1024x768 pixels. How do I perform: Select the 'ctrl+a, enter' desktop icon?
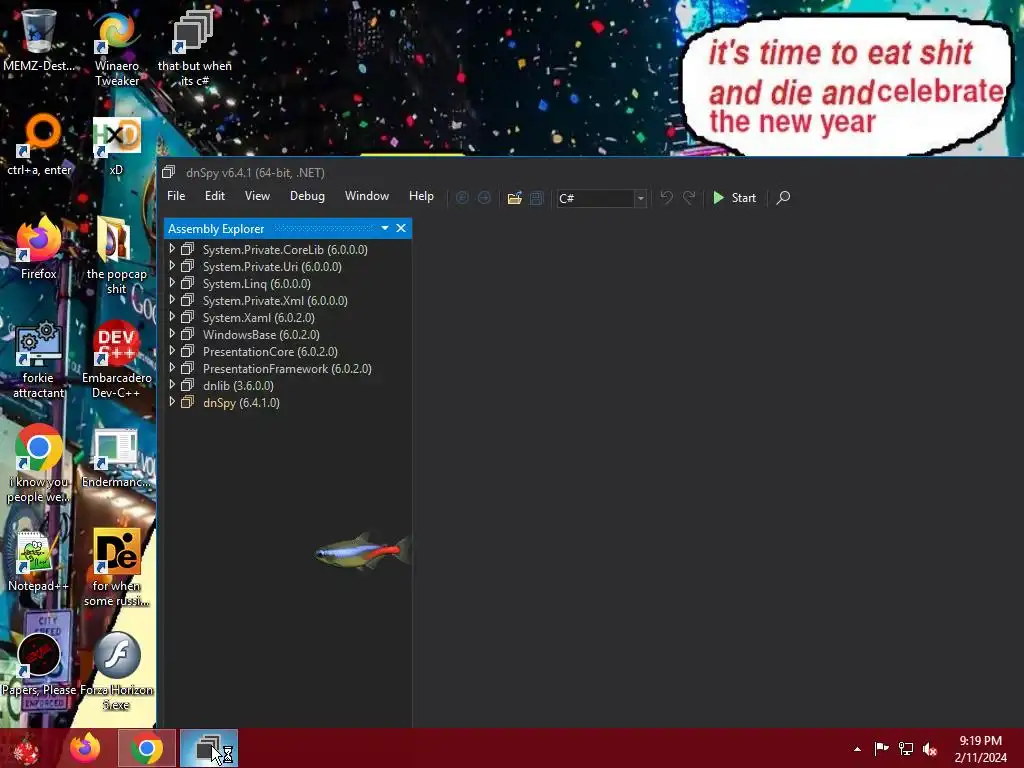39,145
